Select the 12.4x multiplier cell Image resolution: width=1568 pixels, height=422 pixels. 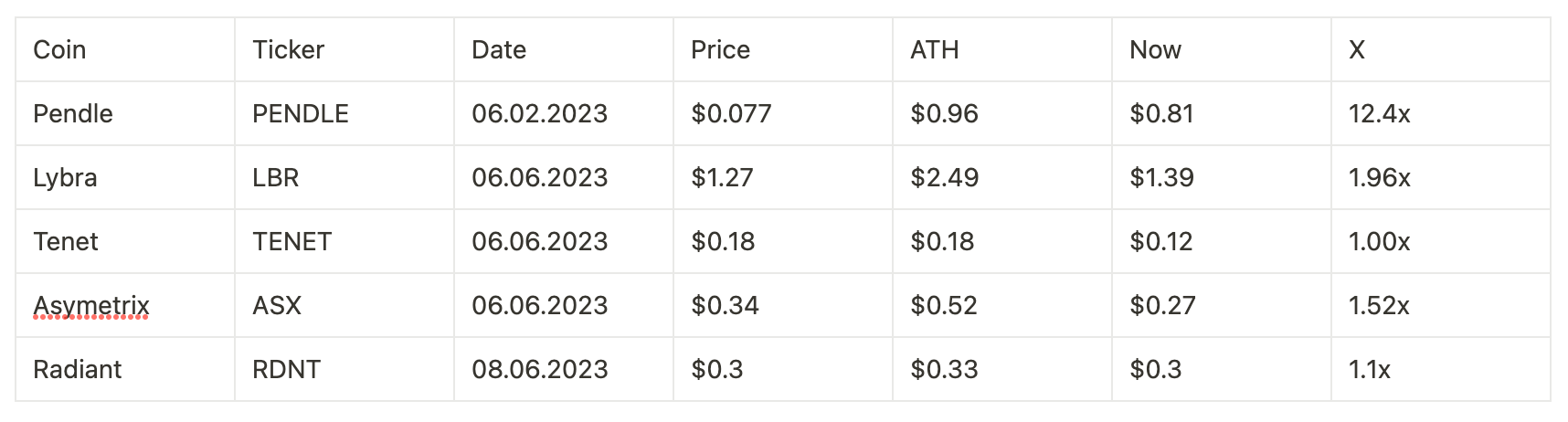(x=1441, y=113)
